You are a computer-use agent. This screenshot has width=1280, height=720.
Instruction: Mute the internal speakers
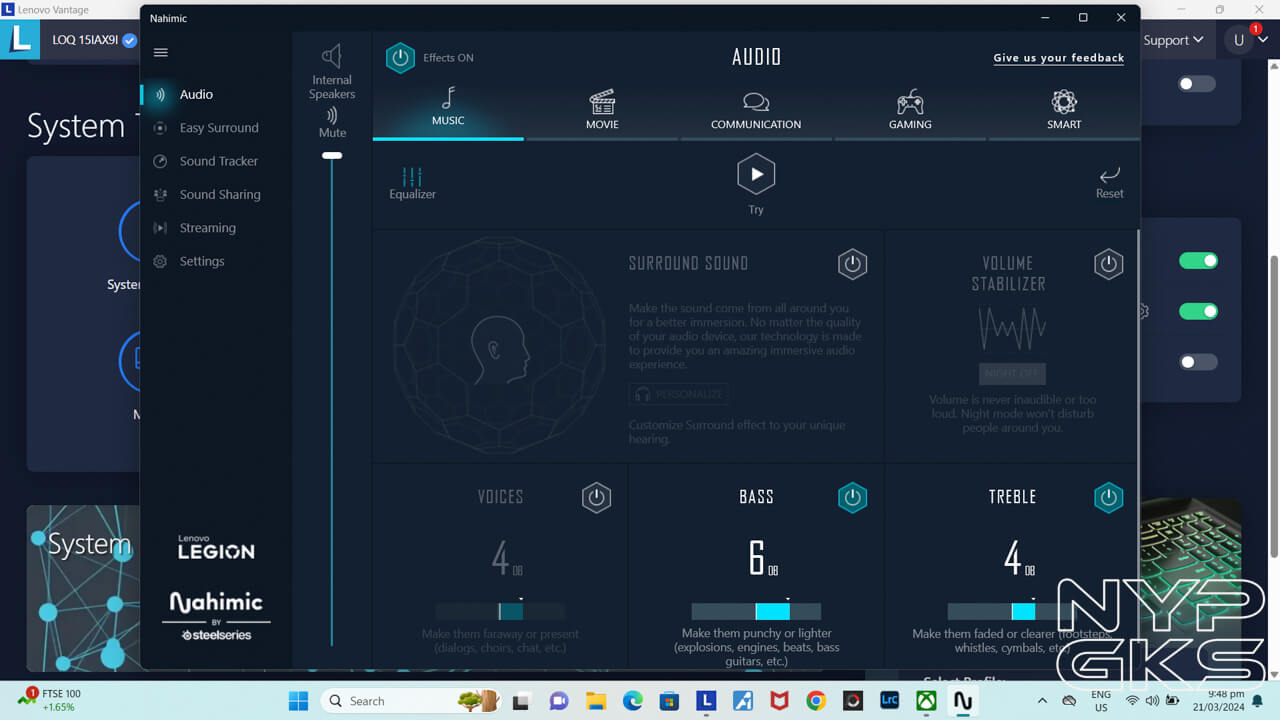point(332,122)
